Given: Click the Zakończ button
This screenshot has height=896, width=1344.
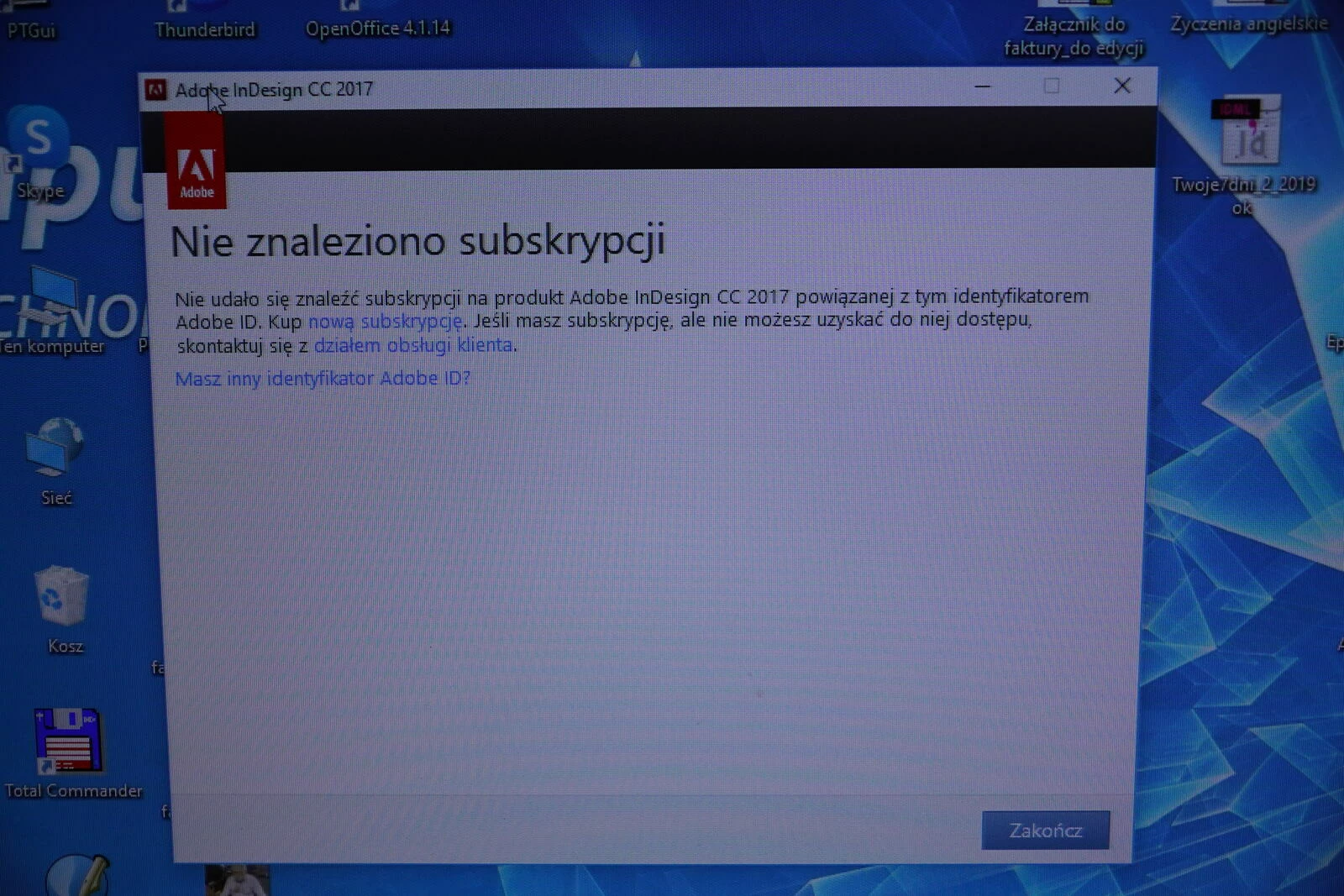Looking at the screenshot, I should pos(1045,830).
